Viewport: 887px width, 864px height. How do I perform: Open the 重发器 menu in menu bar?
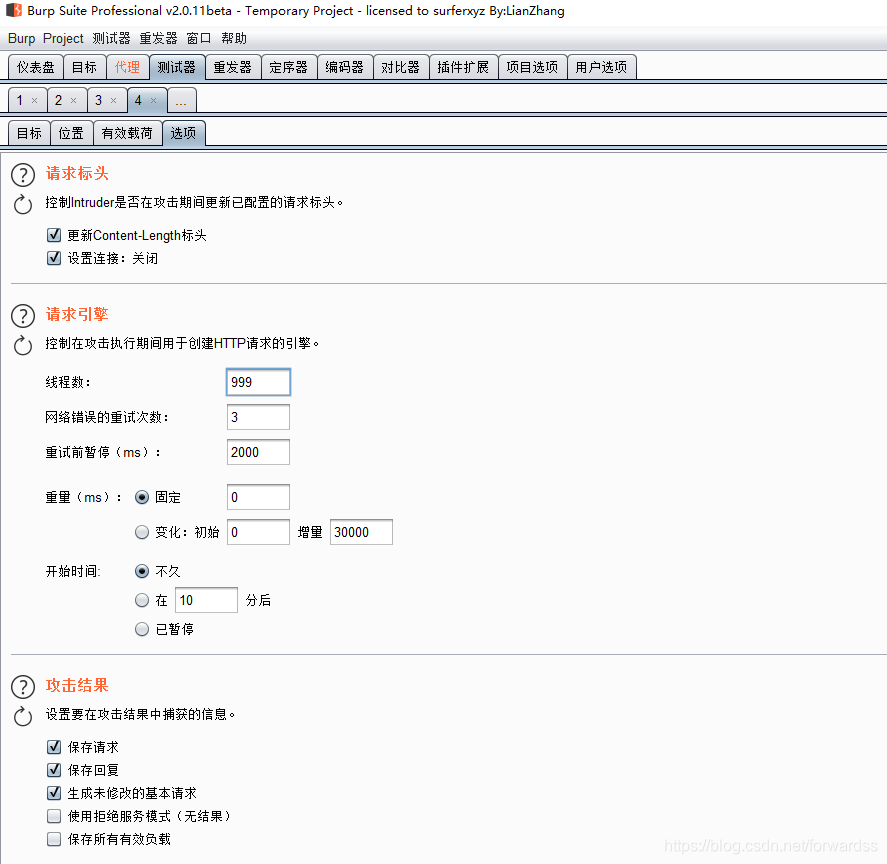[x=158, y=38]
